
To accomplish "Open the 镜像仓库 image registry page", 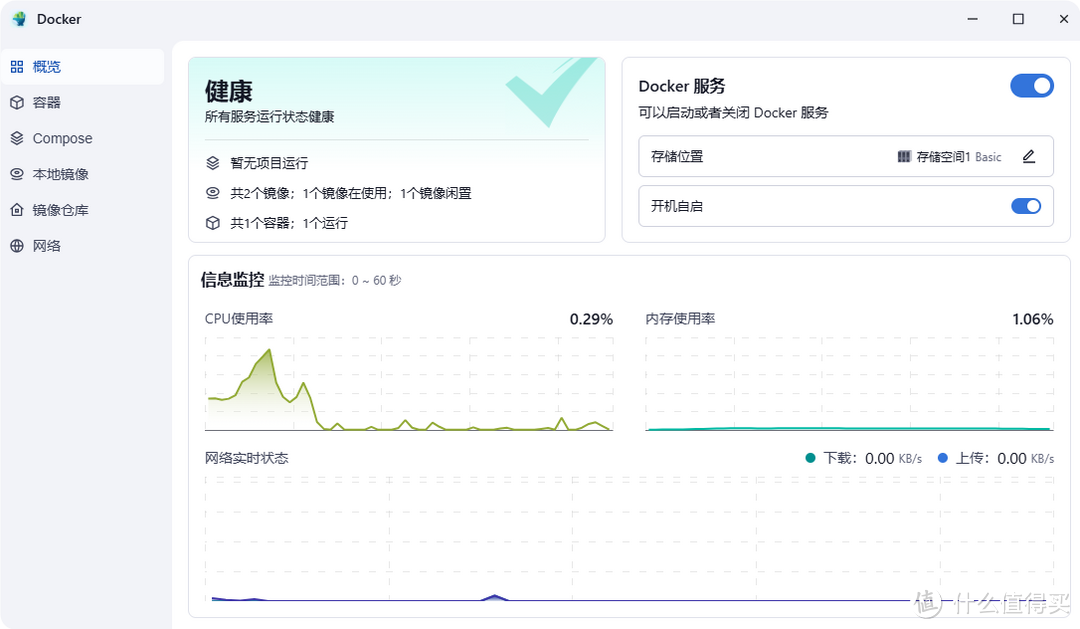I will click(82, 210).
